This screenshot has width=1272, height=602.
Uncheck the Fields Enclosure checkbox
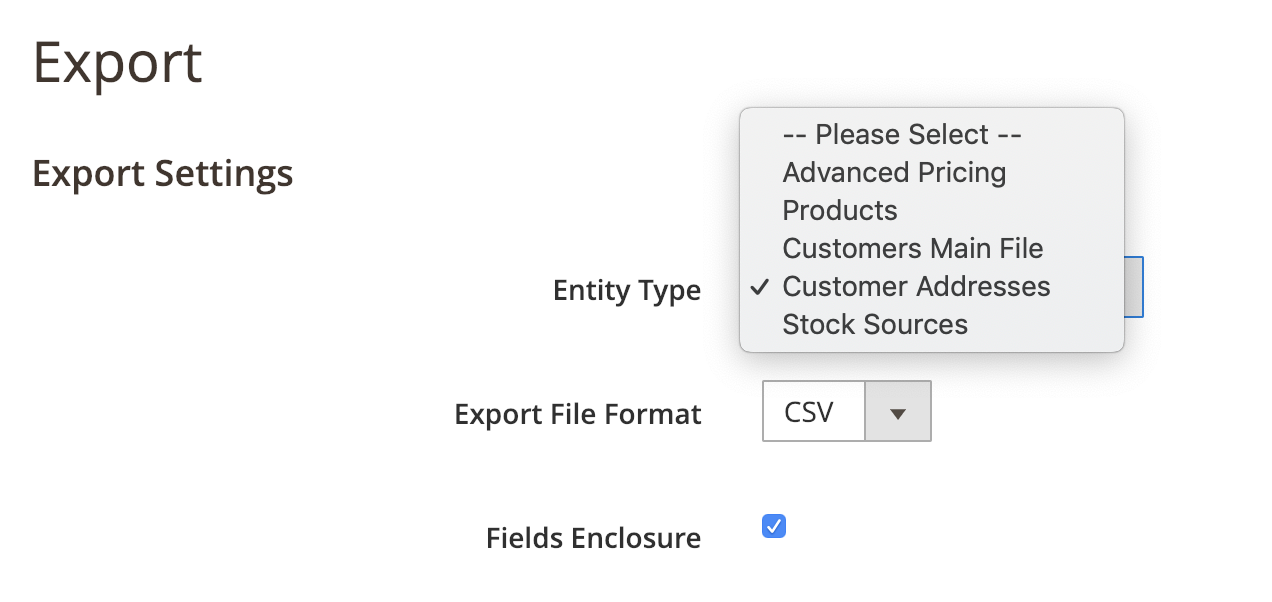pos(774,526)
